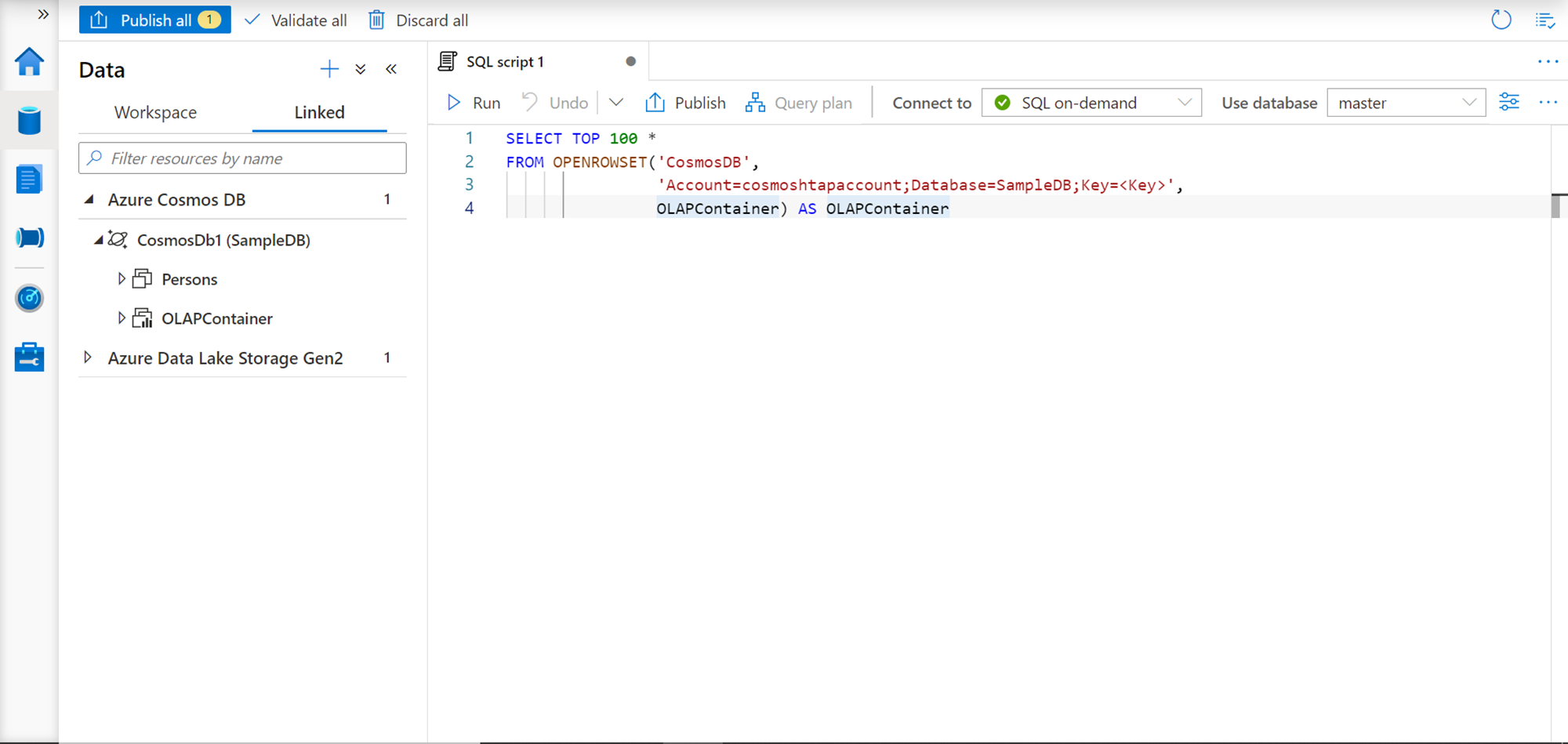1568x744 pixels.
Task: Click Discard all
Action: [419, 20]
